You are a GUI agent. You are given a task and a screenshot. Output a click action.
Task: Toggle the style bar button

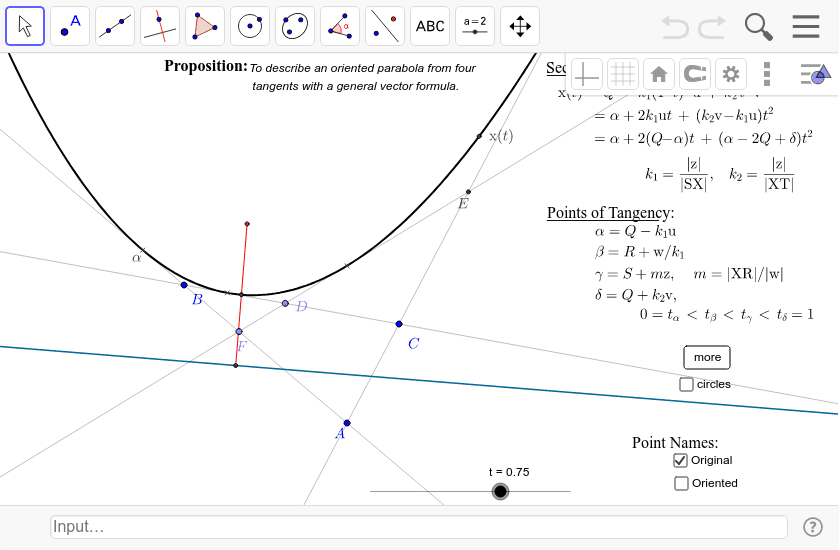coord(815,74)
